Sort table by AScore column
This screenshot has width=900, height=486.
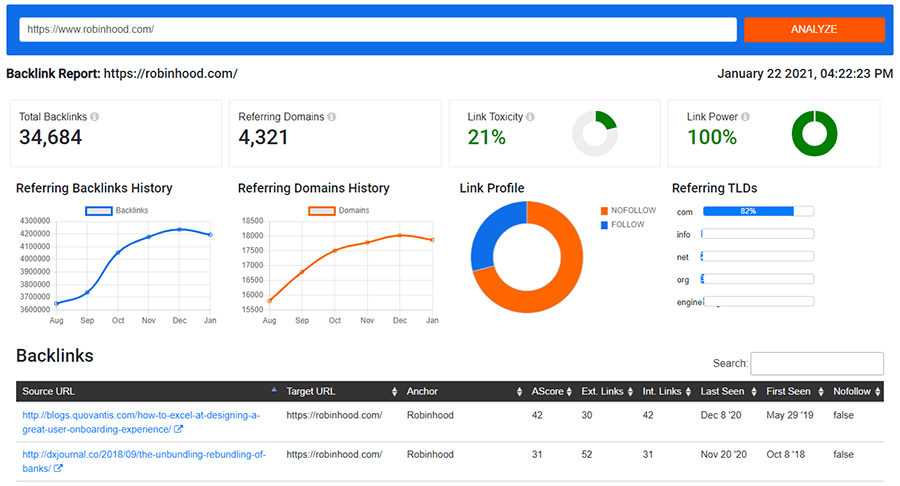click(551, 391)
